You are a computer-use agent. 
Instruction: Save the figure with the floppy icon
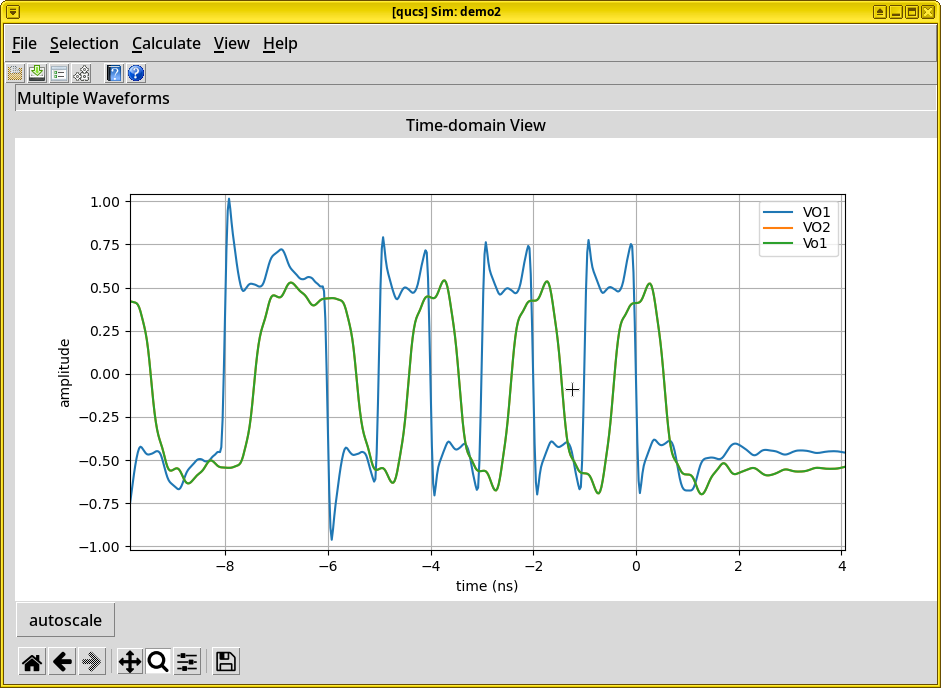point(226,661)
